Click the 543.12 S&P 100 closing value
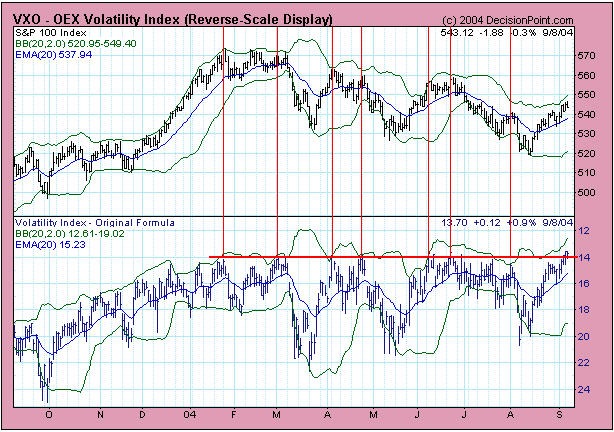This screenshot has height=432, width=614. pos(456,33)
